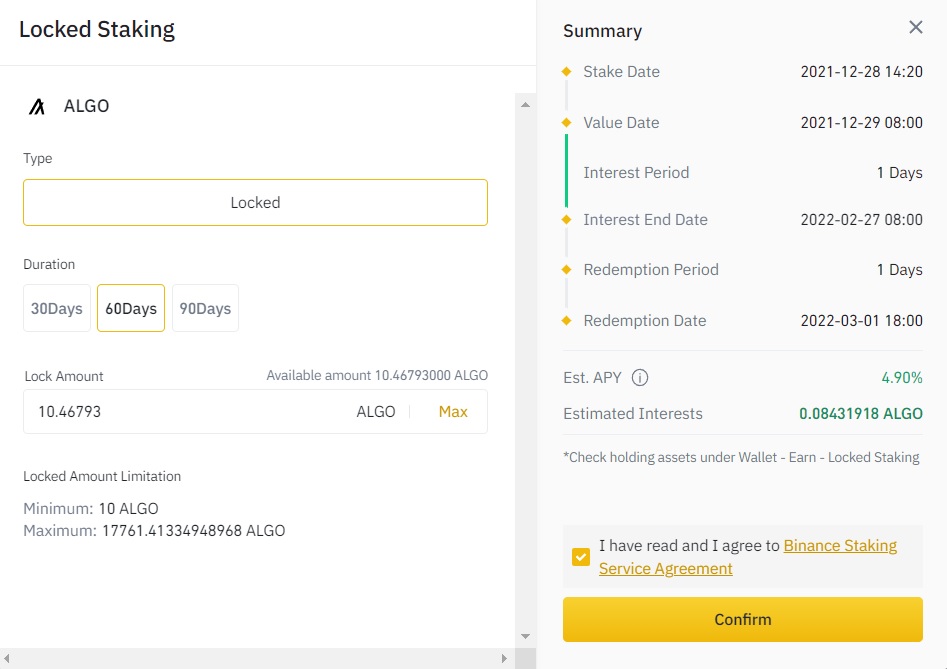Click the Locked Amount Limitation label
Screen dimensions: 947x669
[102, 476]
